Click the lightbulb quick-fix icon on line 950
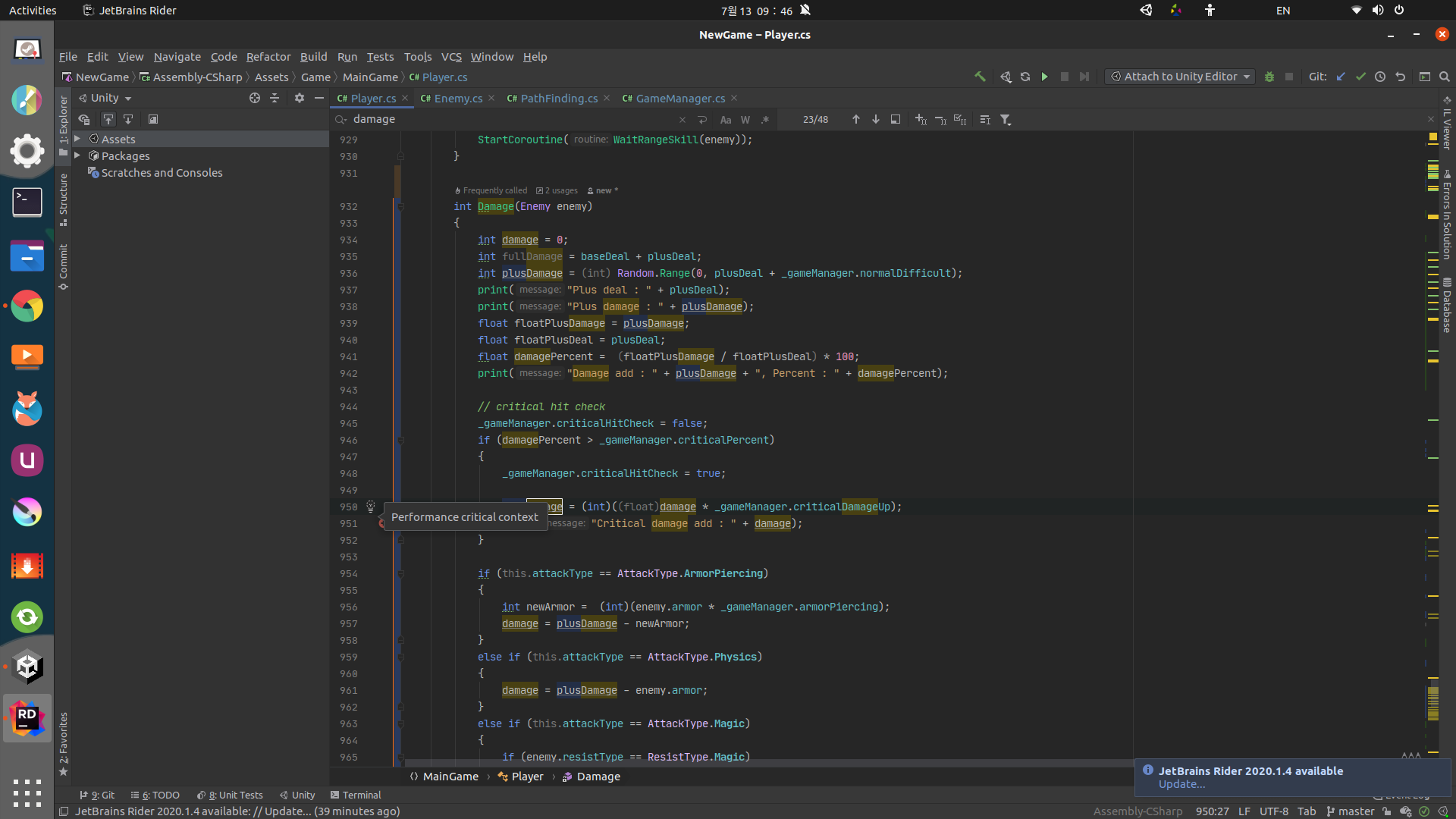This screenshot has height=819, width=1456. 370,506
